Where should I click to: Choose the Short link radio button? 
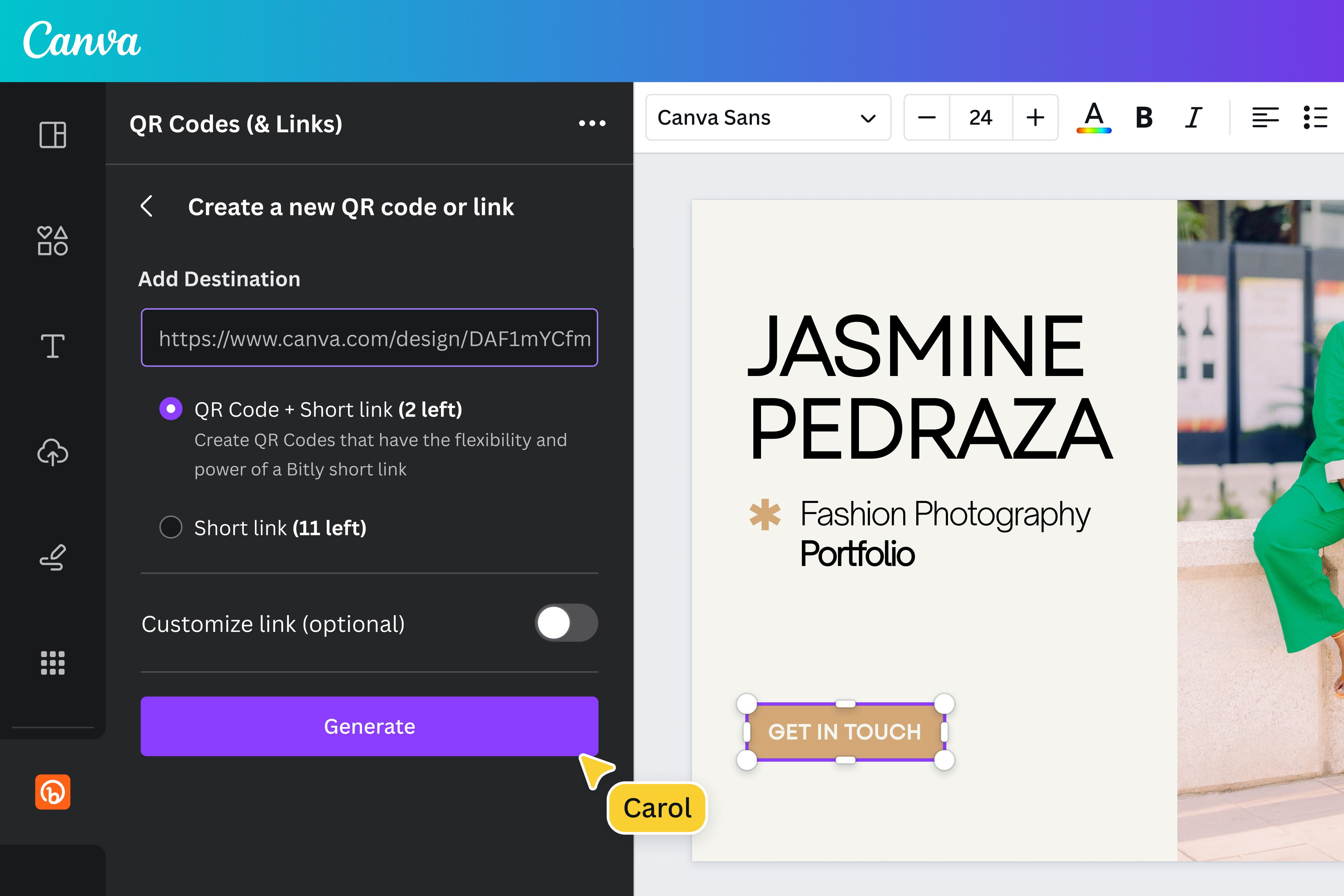[x=170, y=527]
